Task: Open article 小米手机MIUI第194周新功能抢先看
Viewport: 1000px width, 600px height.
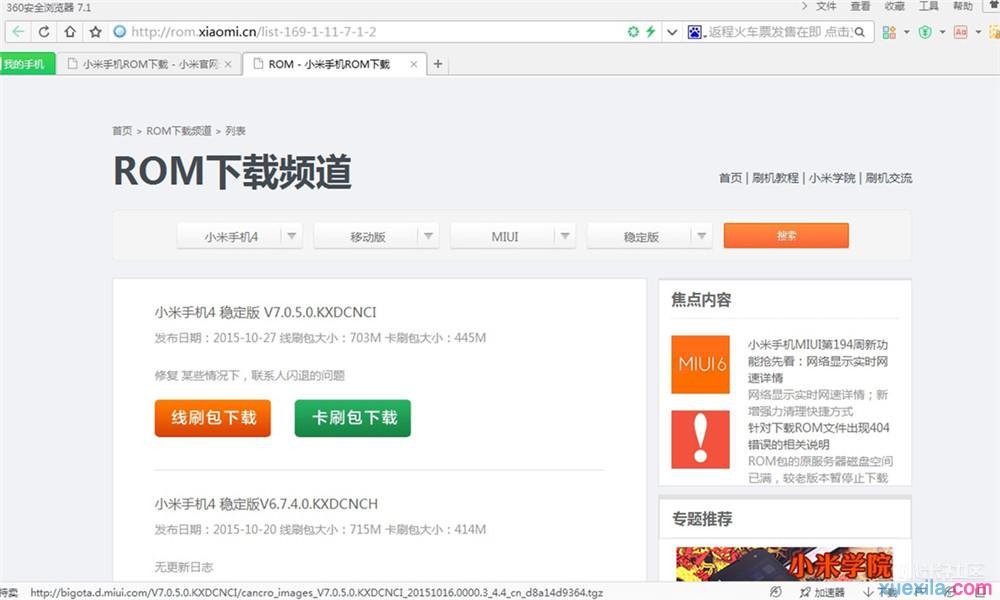Action: tap(818, 361)
